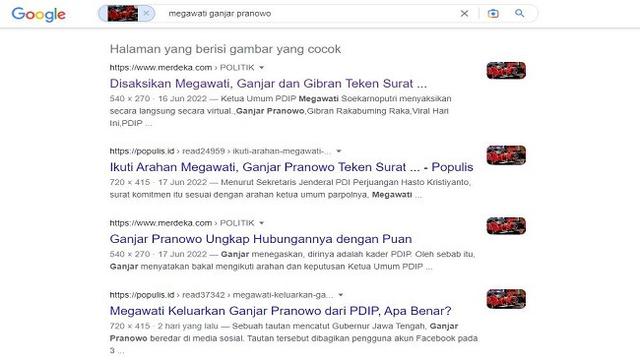This screenshot has height=360, width=640.
Task: Click the thumbnail beside 'Megawati Keluarkan Ganjar' result
Action: [x=506, y=299]
